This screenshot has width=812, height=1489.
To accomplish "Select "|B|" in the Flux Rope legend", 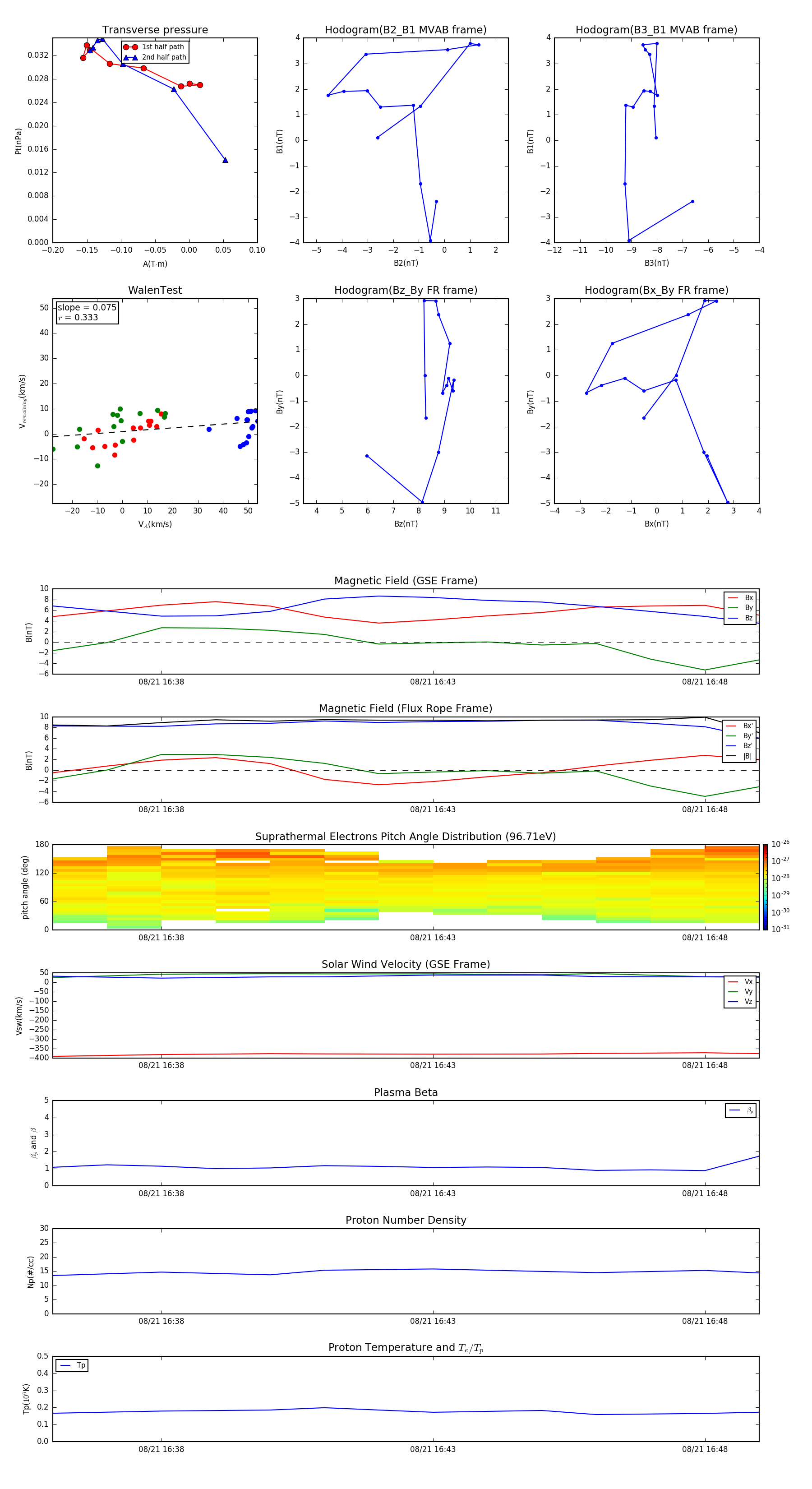I will click(x=740, y=756).
